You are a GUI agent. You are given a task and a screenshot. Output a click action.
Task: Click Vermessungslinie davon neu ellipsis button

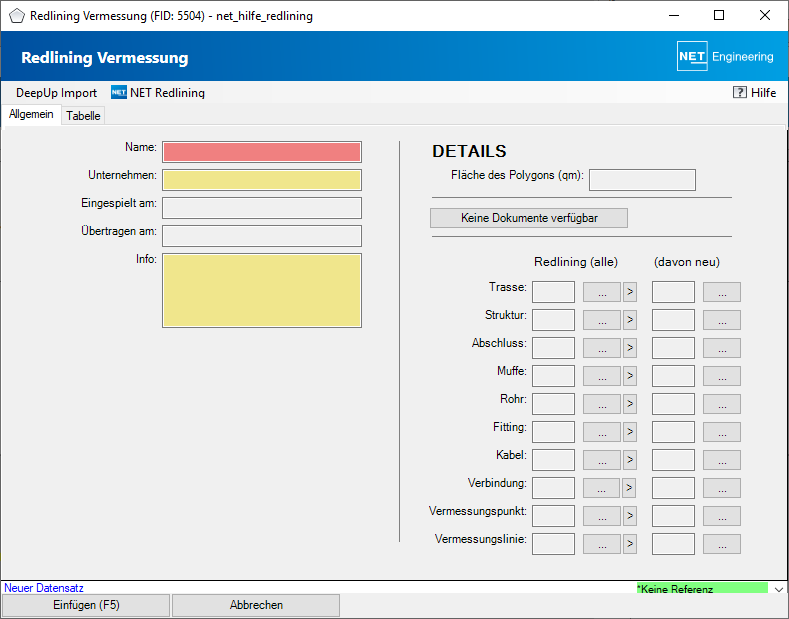[x=722, y=544]
